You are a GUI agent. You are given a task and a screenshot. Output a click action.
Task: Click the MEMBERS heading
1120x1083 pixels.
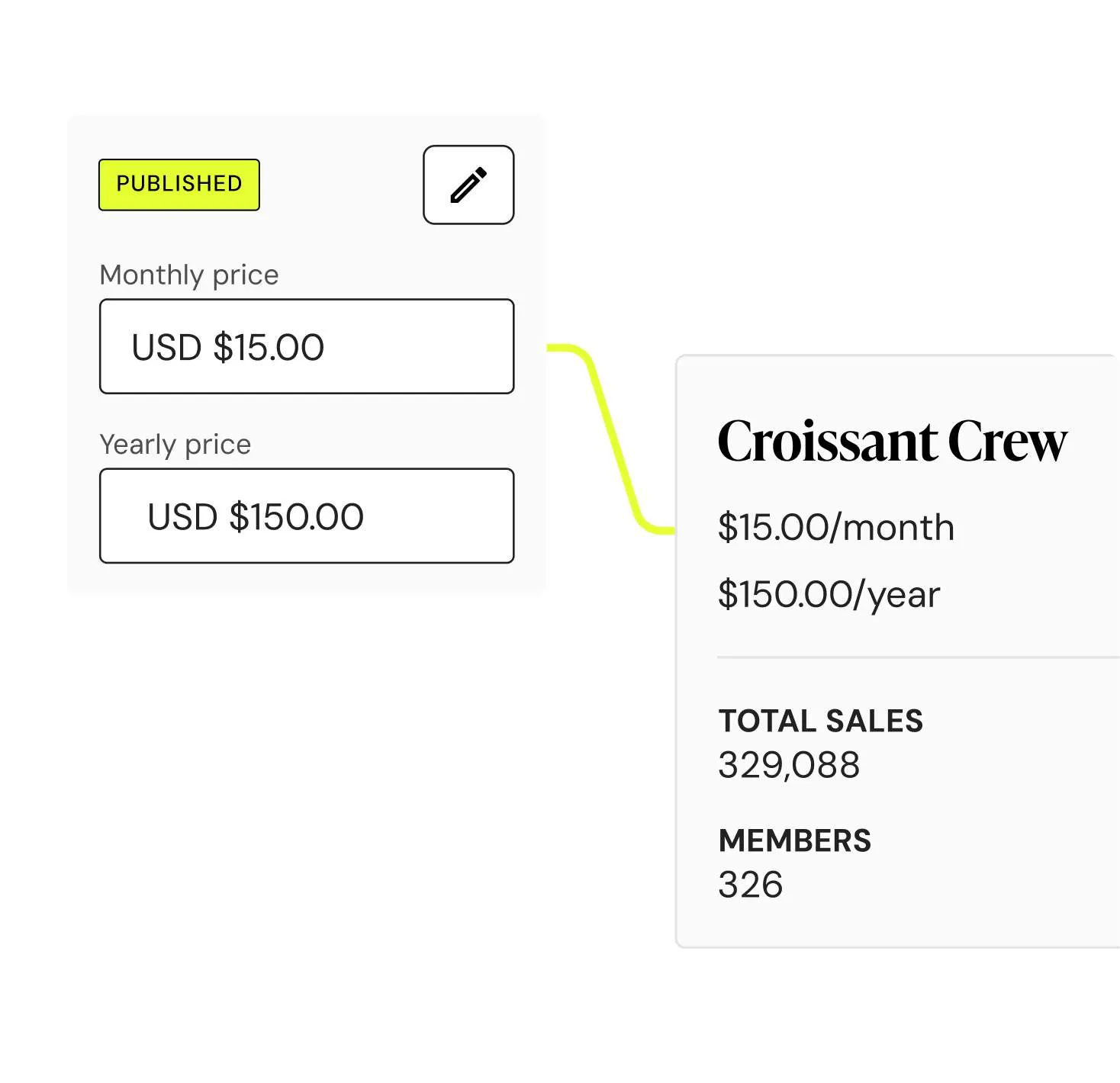pos(794,840)
